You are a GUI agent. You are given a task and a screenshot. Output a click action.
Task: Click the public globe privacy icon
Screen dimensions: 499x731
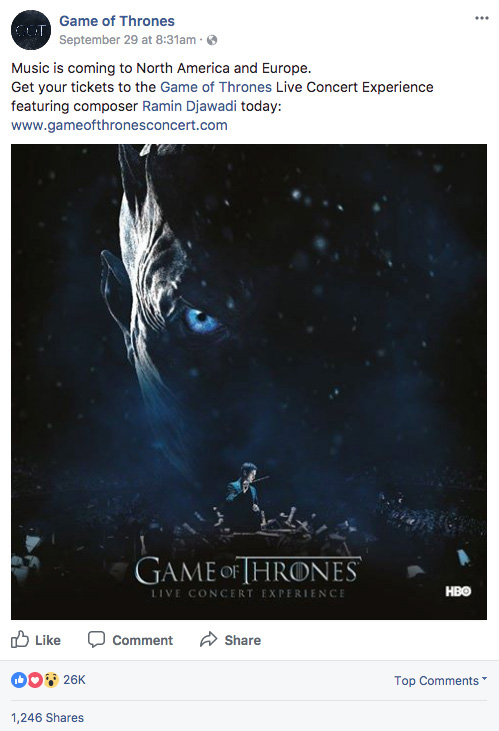click(x=212, y=40)
